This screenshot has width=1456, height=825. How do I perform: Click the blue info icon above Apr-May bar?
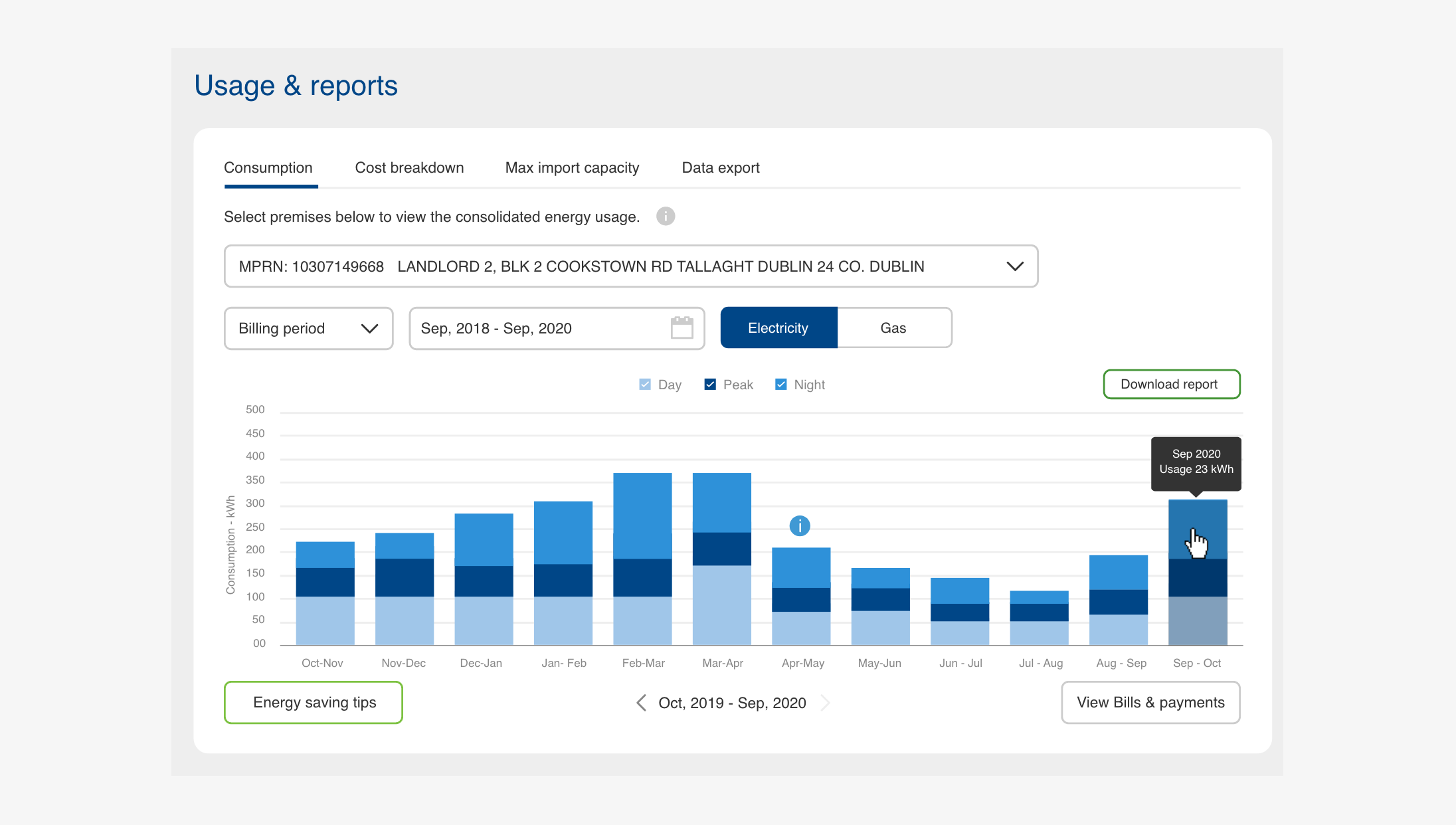pos(800,526)
